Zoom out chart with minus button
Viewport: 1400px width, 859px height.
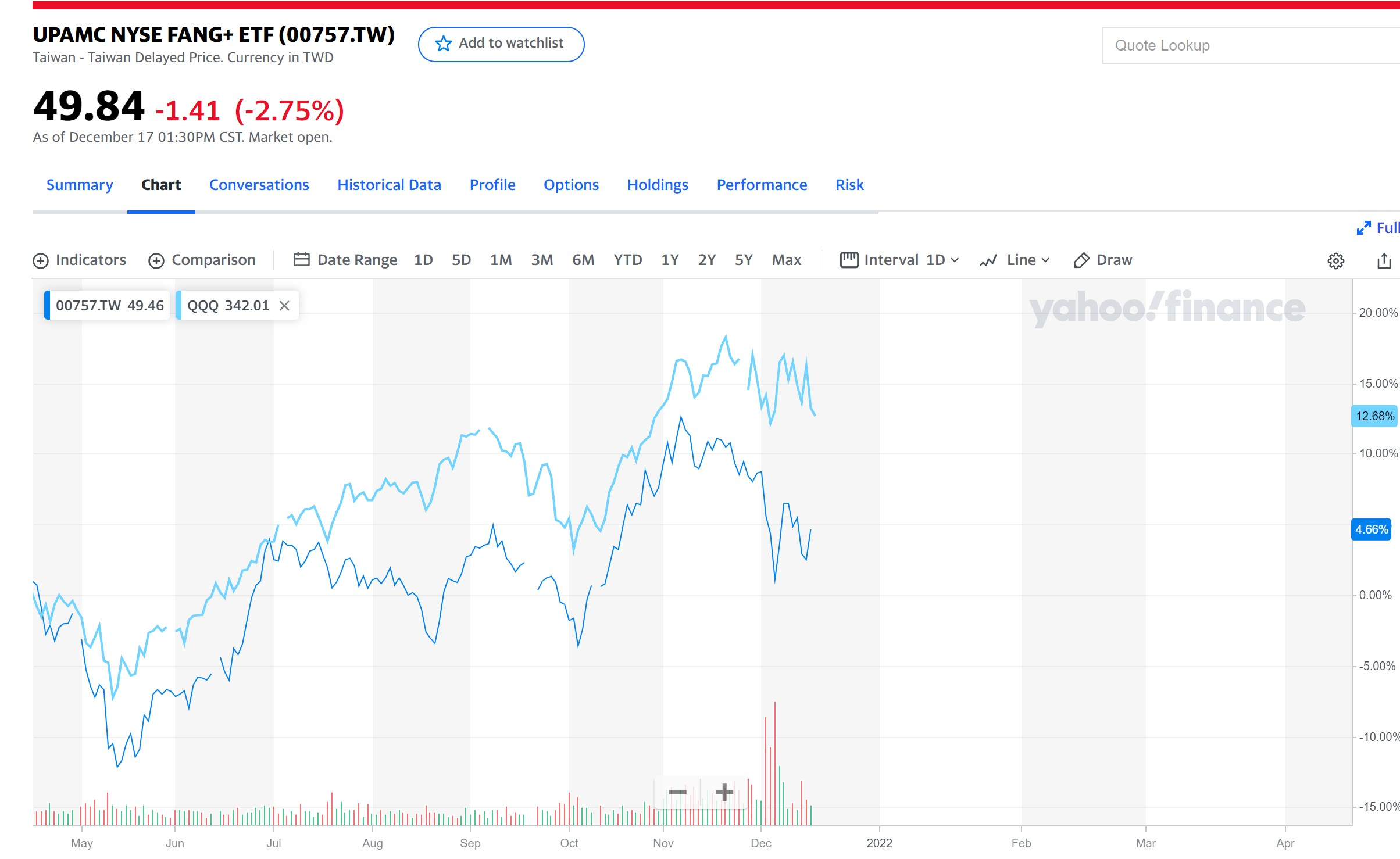coord(677,792)
